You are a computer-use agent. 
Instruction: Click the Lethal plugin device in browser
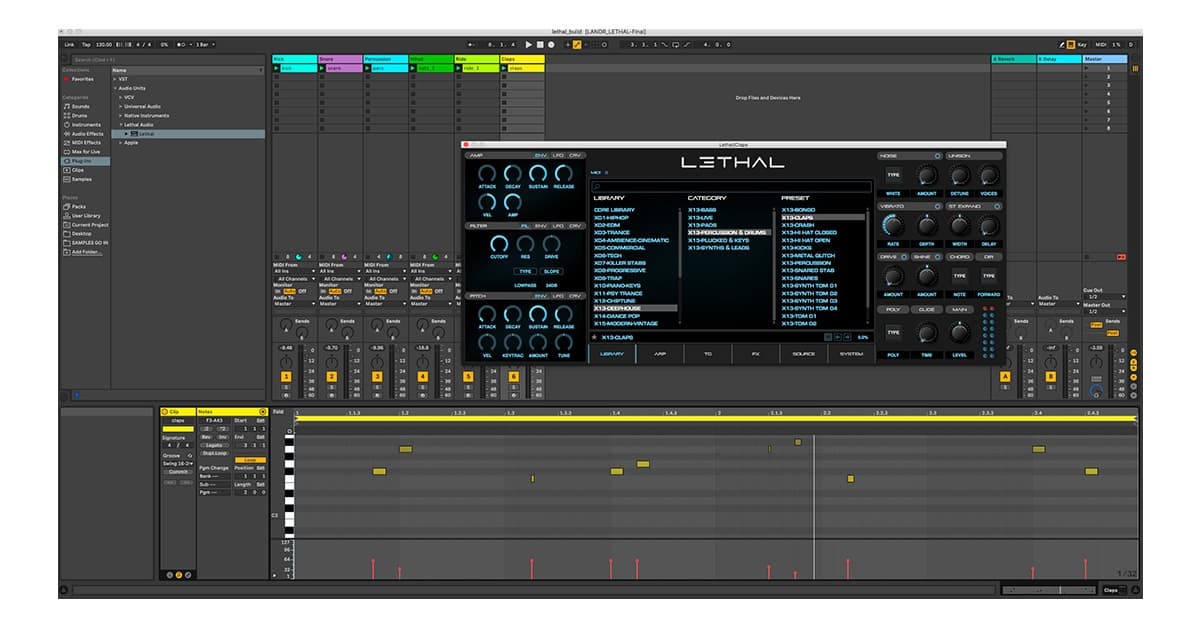click(x=146, y=133)
